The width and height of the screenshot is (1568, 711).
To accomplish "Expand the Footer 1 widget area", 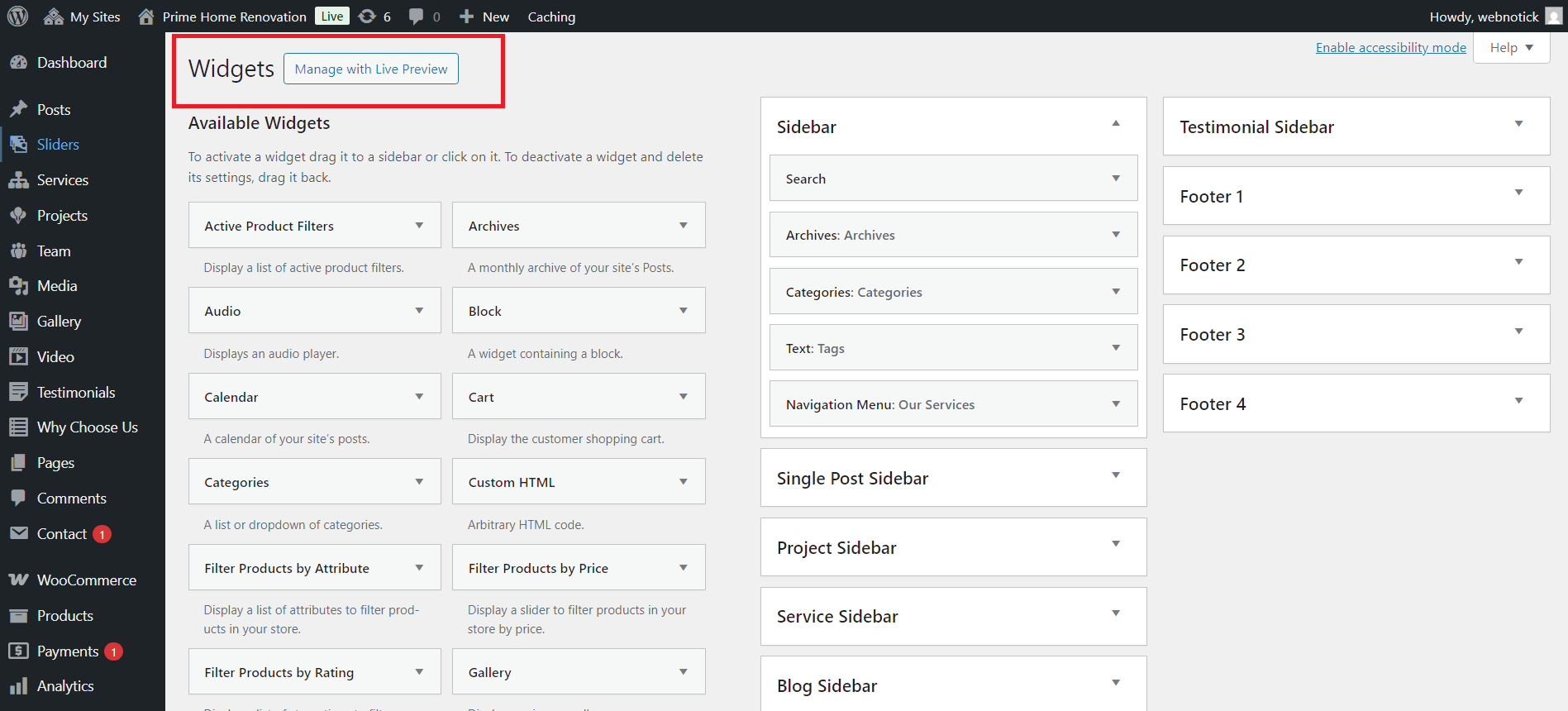I will (1518, 193).
